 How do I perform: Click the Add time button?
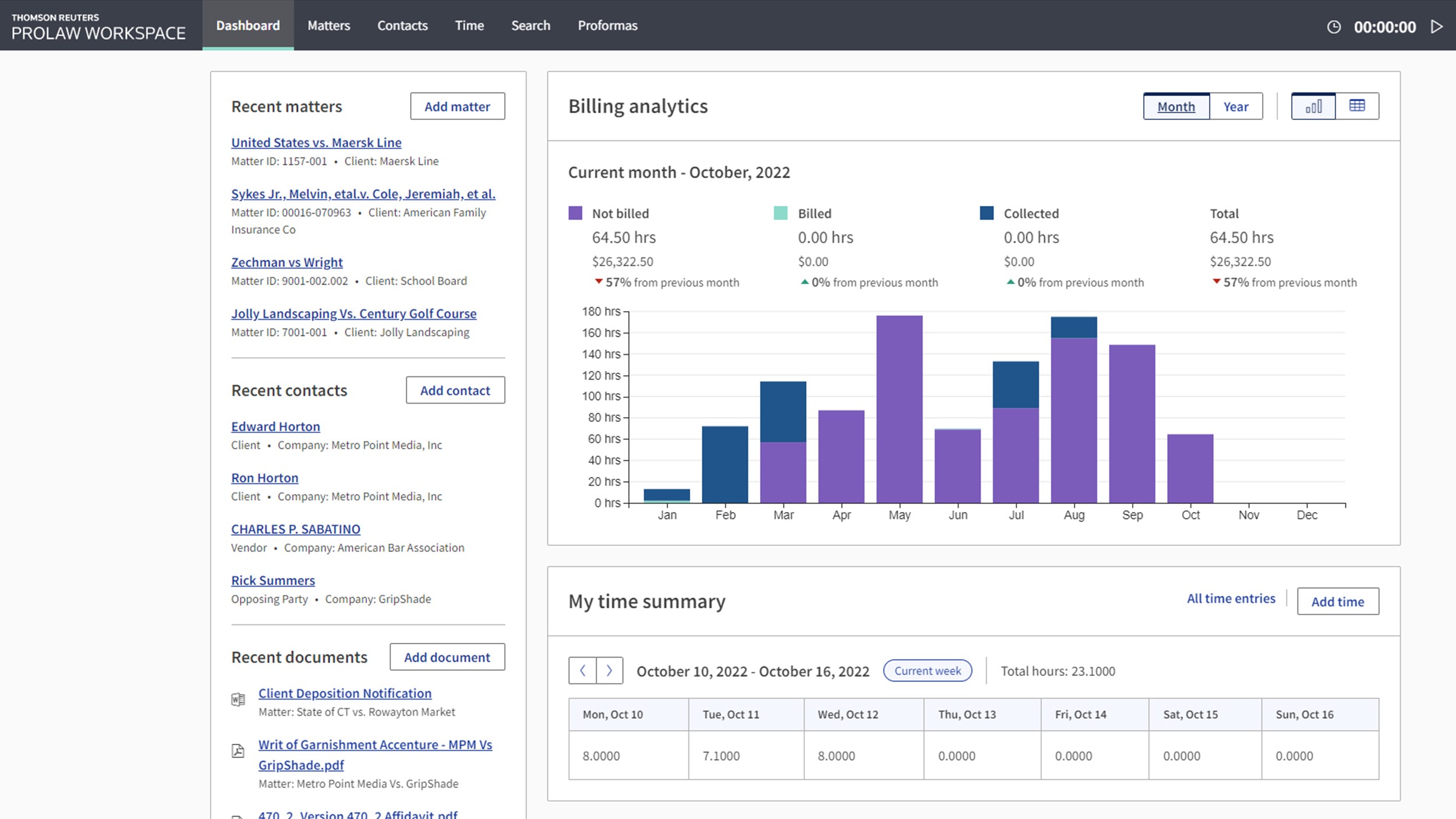1337,602
